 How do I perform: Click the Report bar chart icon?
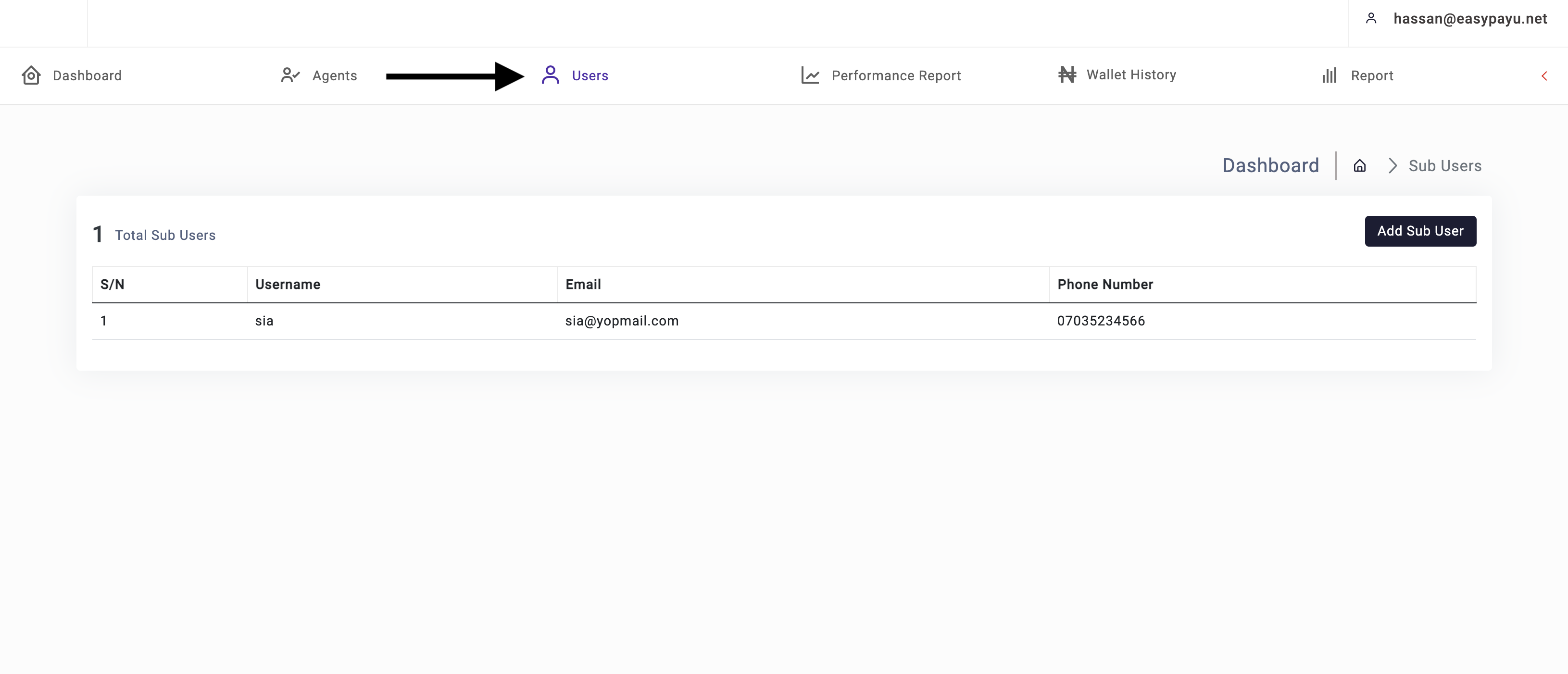[1330, 75]
